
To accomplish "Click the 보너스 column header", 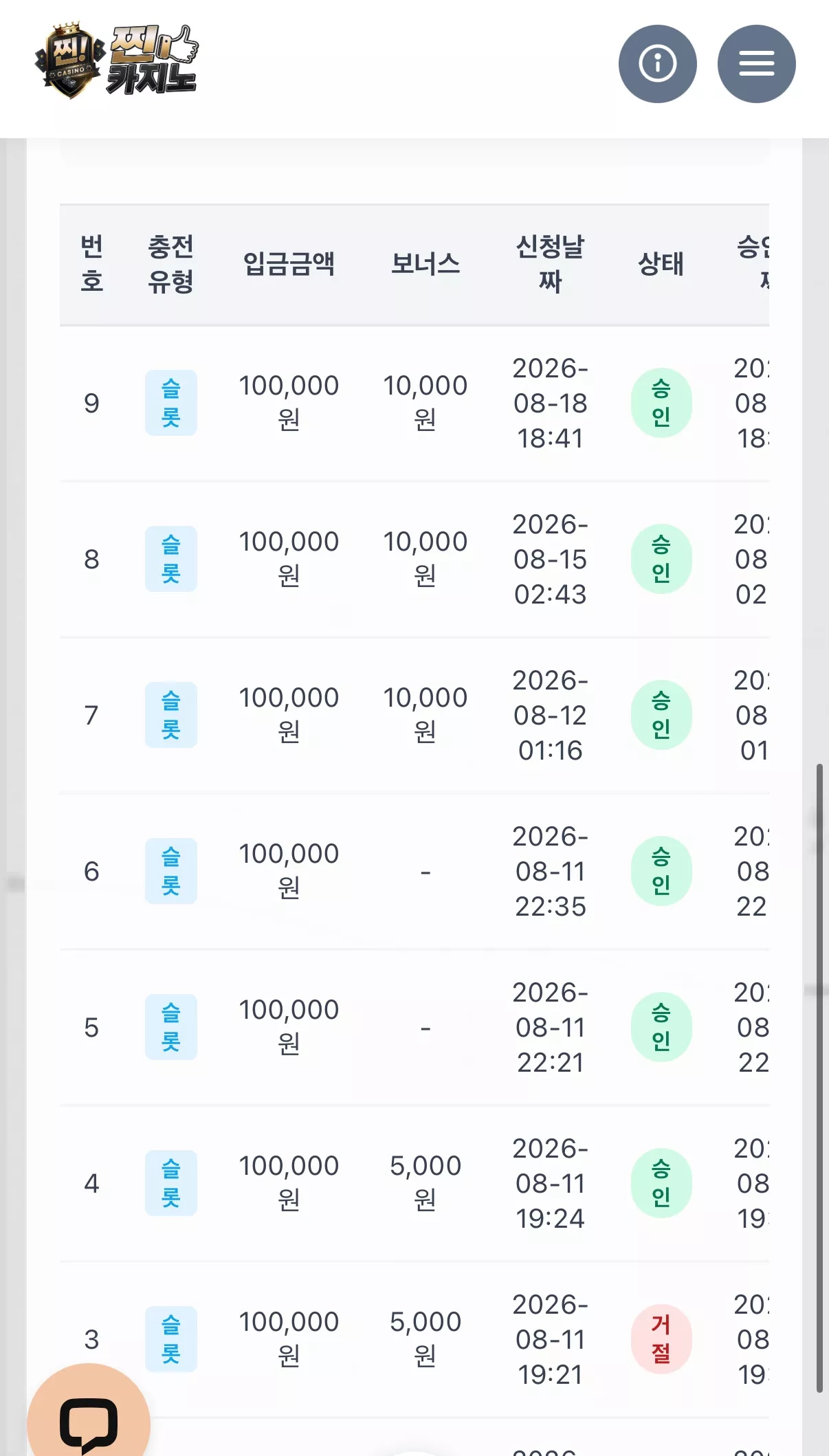I will pyautogui.click(x=425, y=264).
